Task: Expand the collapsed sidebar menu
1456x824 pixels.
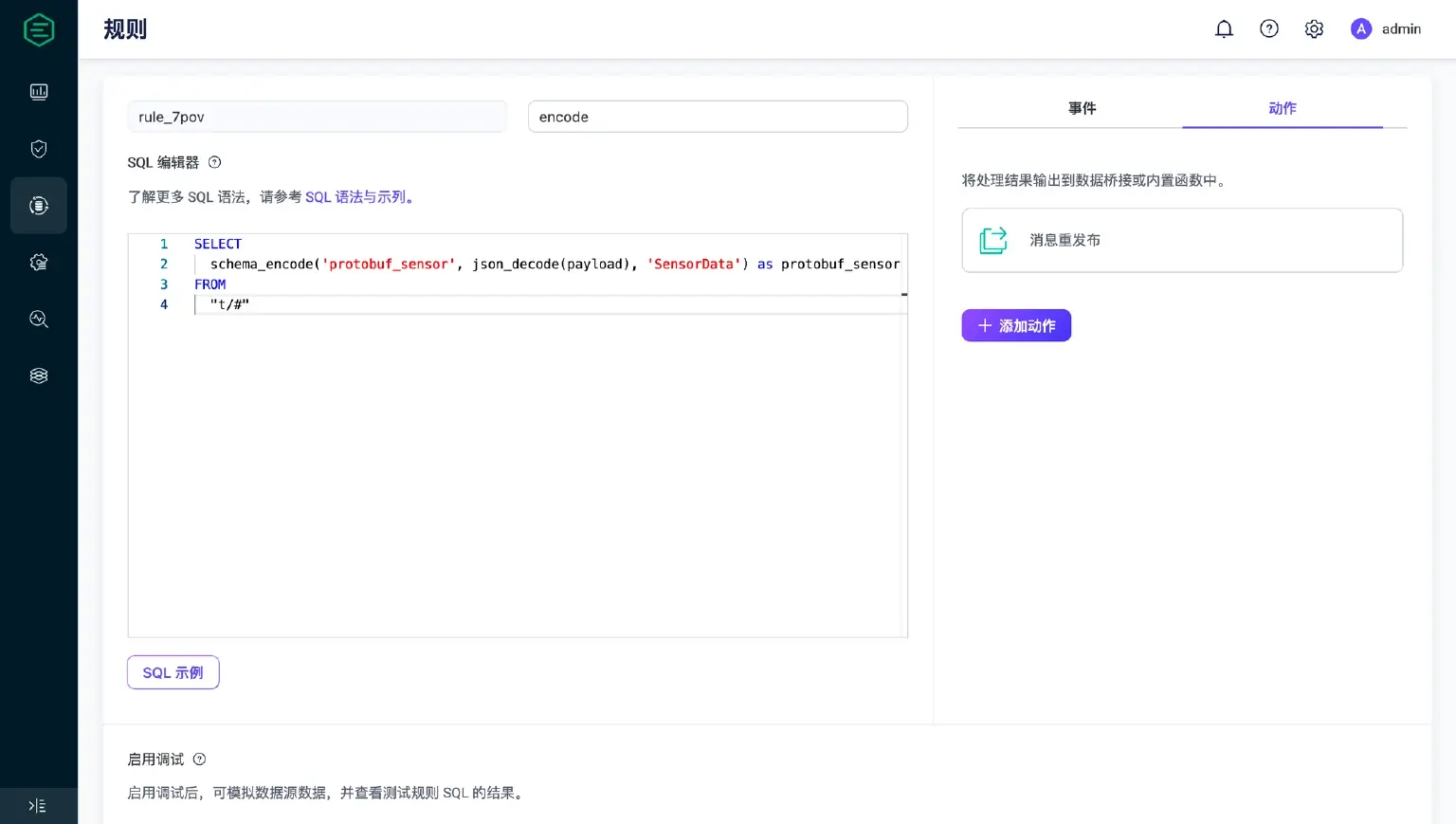Action: click(38, 806)
